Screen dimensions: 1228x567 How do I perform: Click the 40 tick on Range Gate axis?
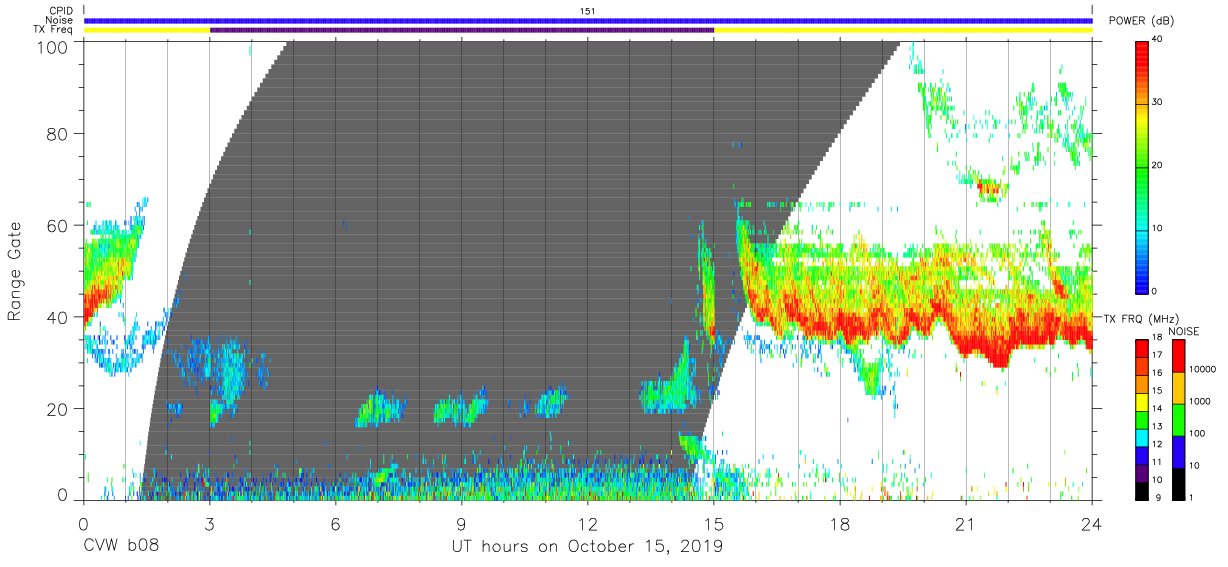pyautogui.click(x=58, y=316)
